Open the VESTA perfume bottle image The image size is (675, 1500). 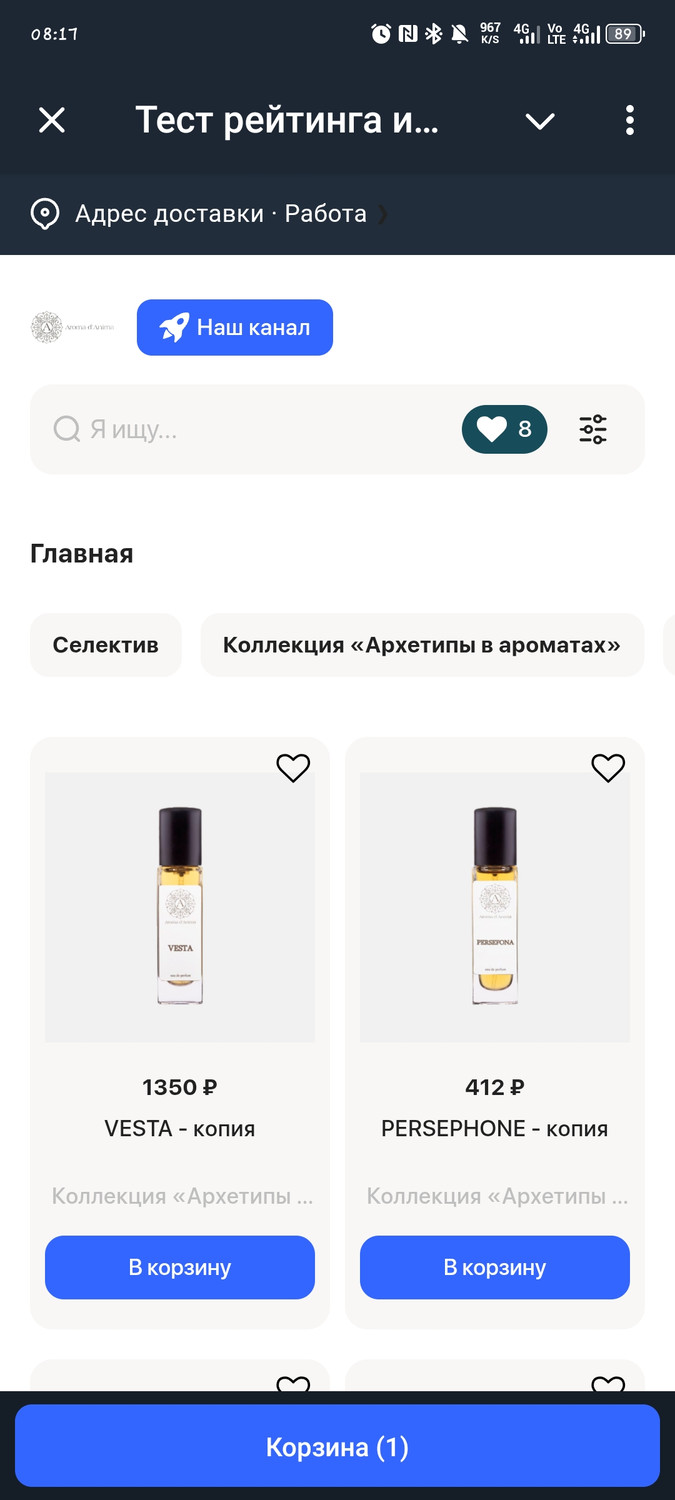click(x=180, y=906)
